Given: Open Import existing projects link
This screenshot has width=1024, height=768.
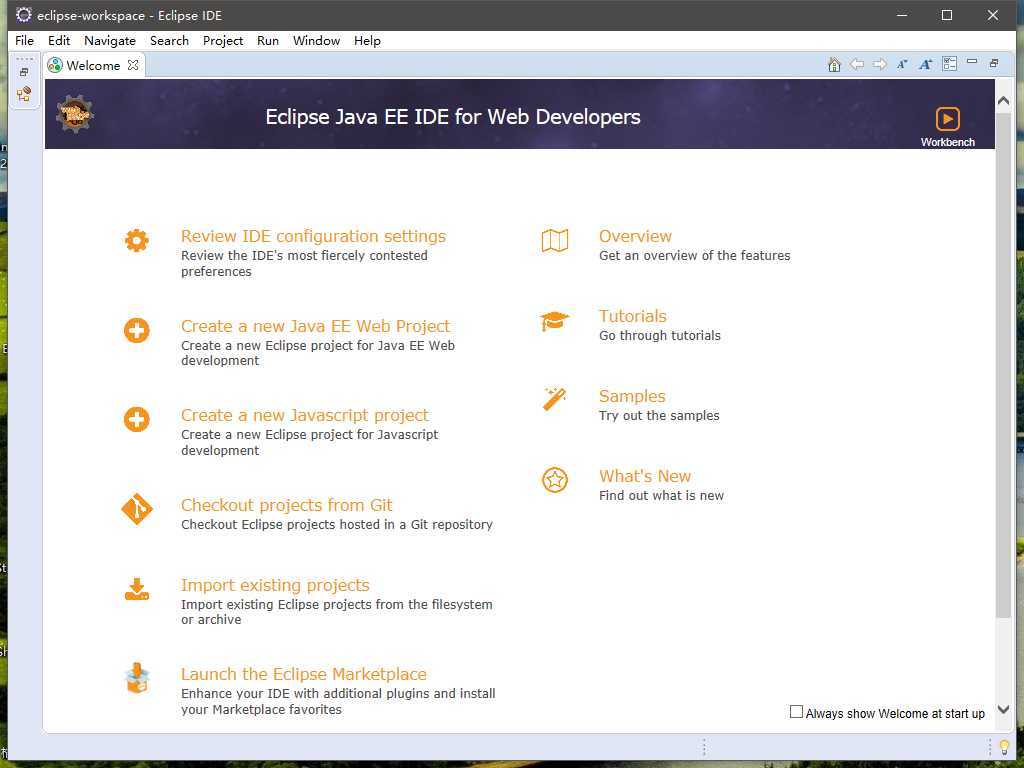Looking at the screenshot, I should pyautogui.click(x=275, y=585).
